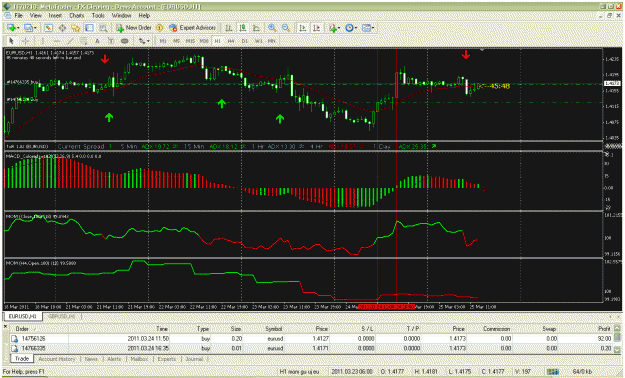Open the File menu
The width and height of the screenshot is (625, 378).
tap(18, 16)
